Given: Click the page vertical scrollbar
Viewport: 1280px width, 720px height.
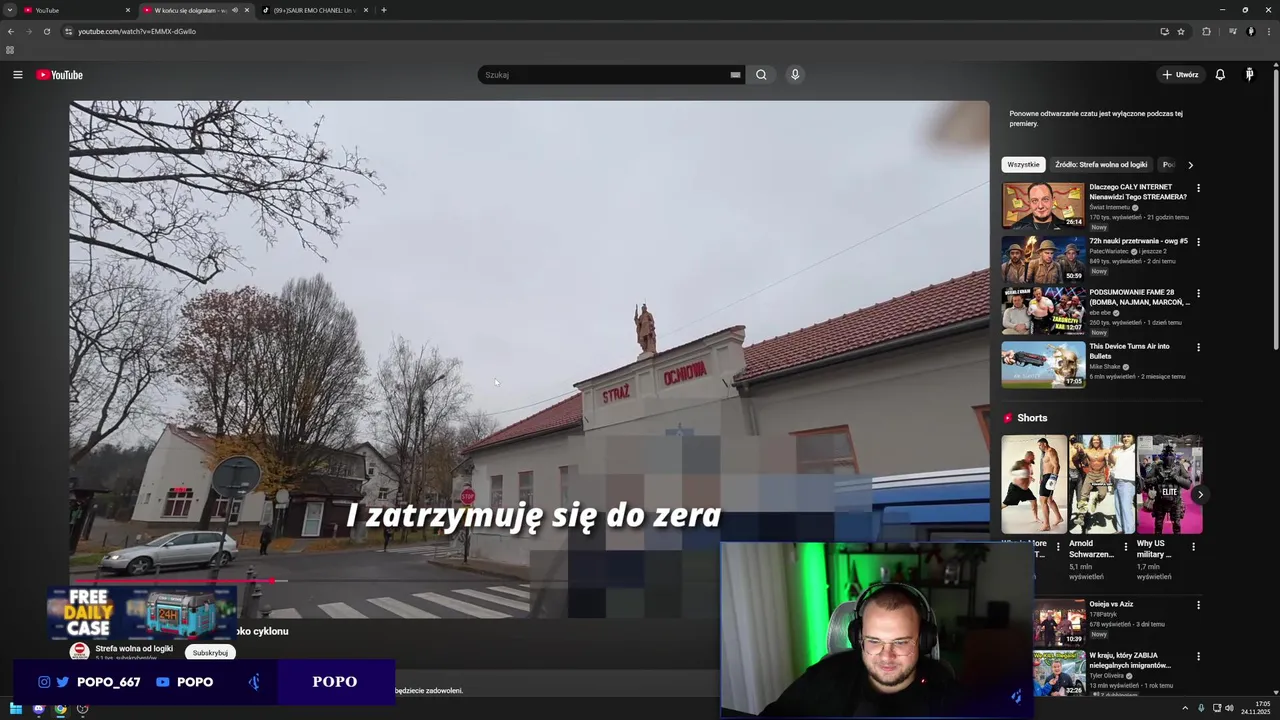Looking at the screenshot, I should [1276, 210].
